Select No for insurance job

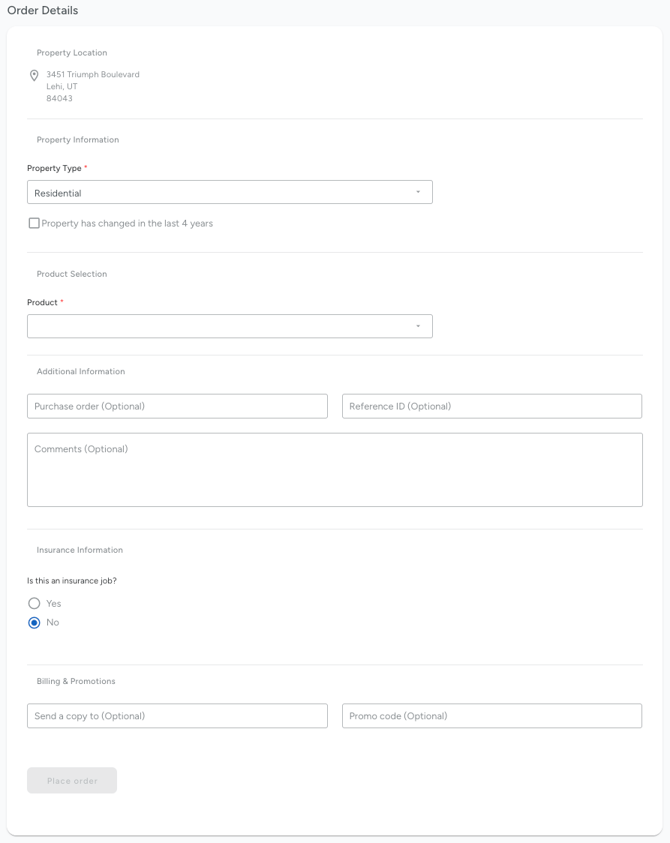pyautogui.click(x=34, y=623)
